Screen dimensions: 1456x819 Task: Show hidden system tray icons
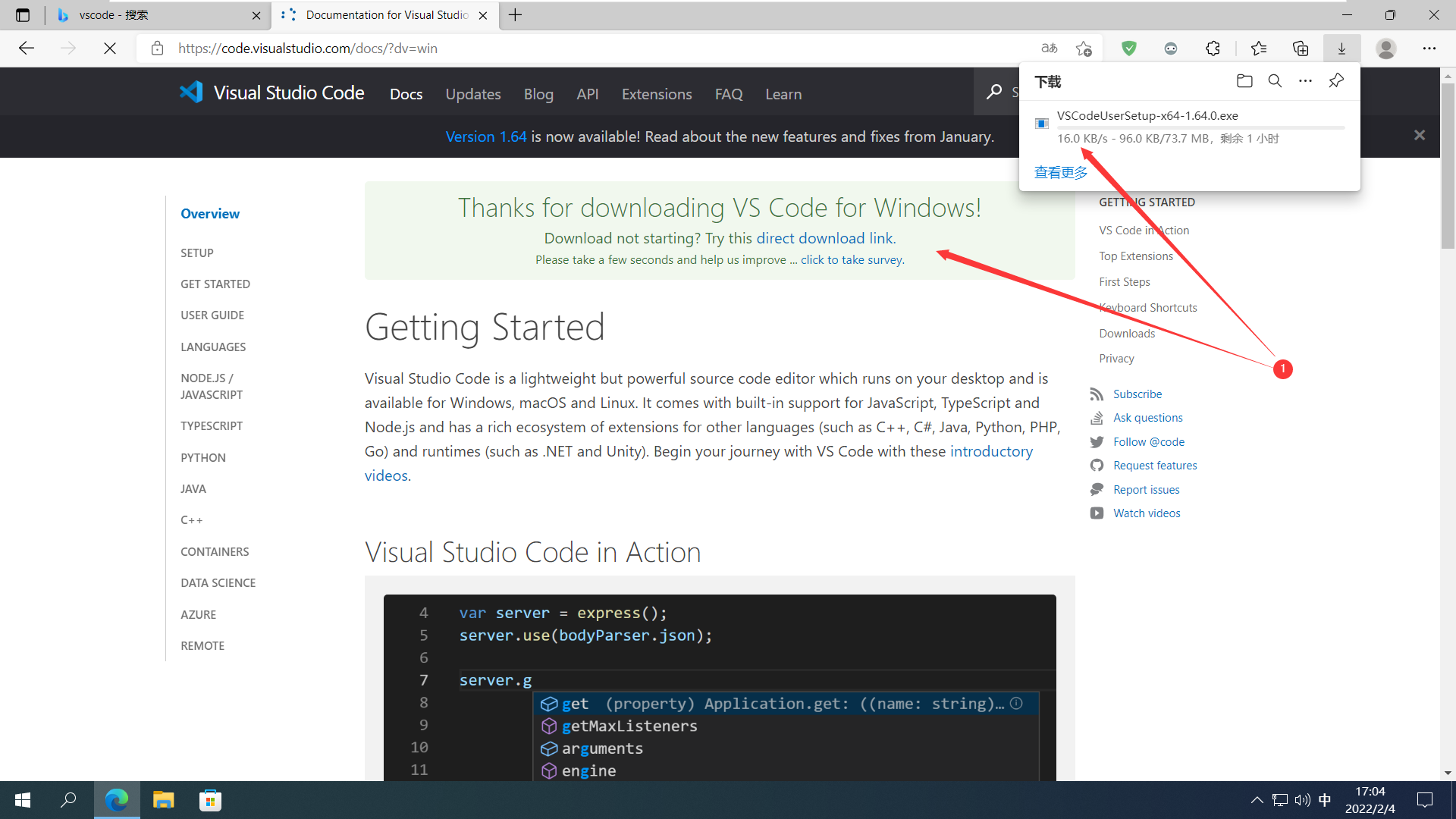point(1257,800)
